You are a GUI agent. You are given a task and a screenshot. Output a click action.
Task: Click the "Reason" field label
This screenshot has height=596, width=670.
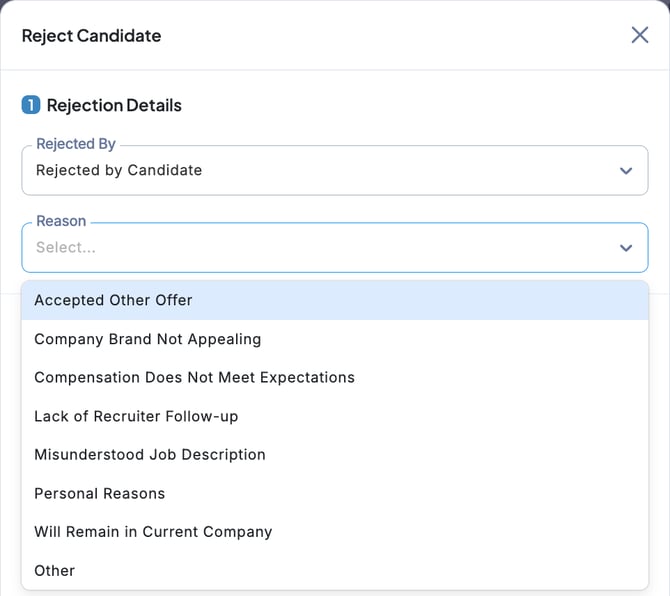(x=61, y=221)
